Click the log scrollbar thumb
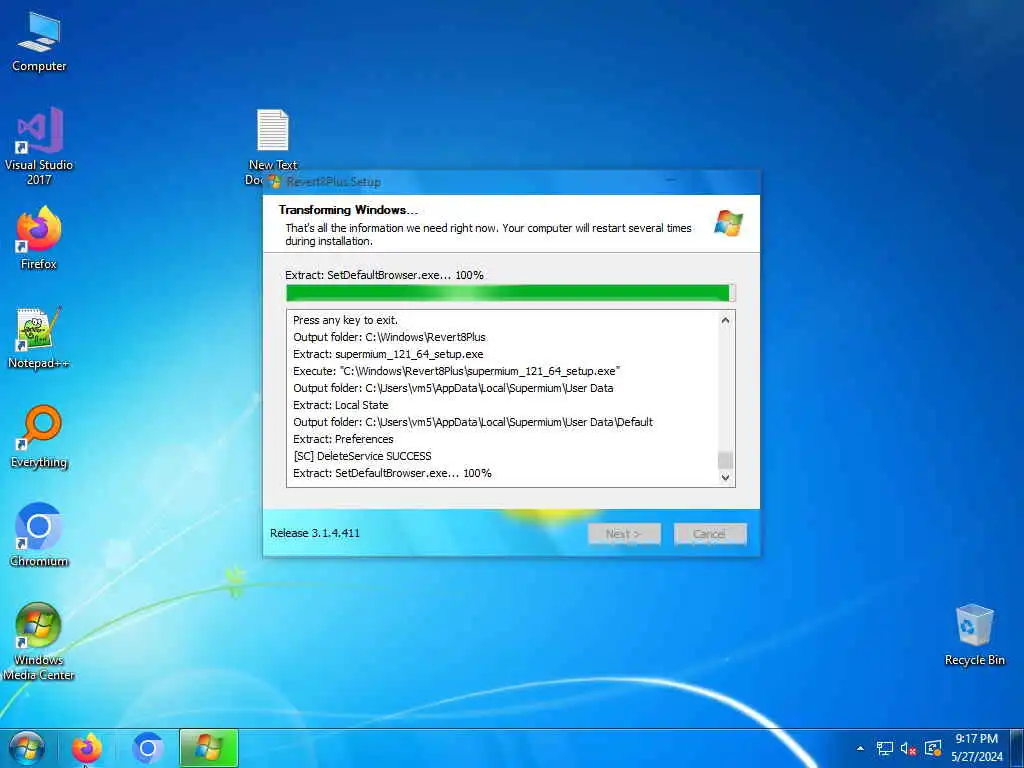1024x768 pixels. 725,460
